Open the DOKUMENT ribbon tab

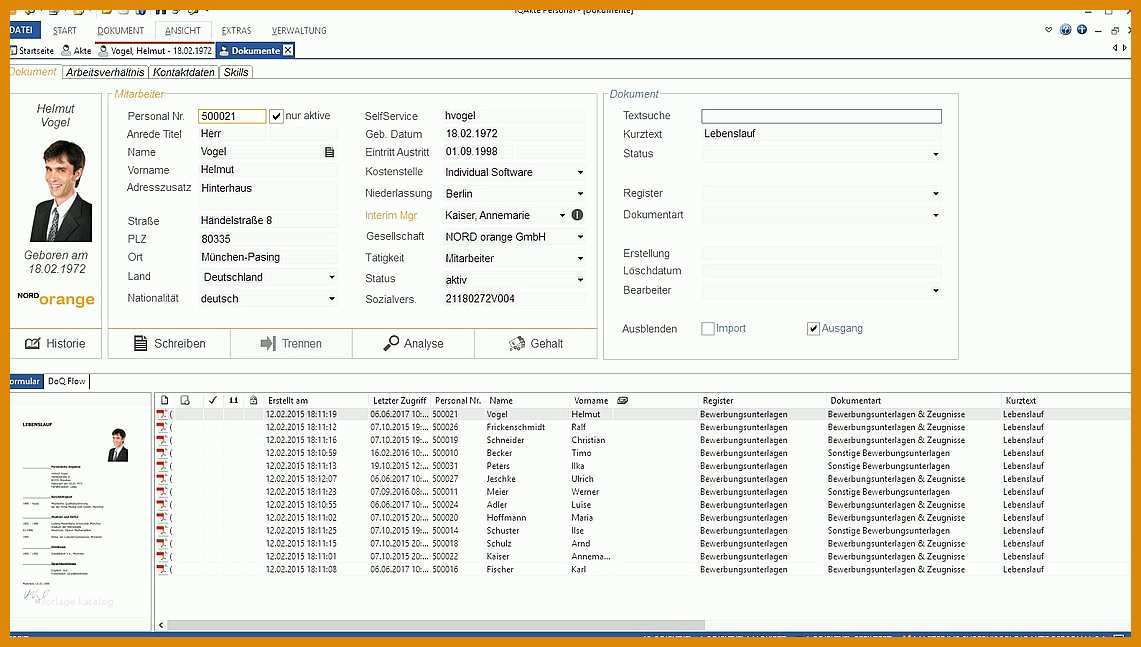[x=121, y=31]
